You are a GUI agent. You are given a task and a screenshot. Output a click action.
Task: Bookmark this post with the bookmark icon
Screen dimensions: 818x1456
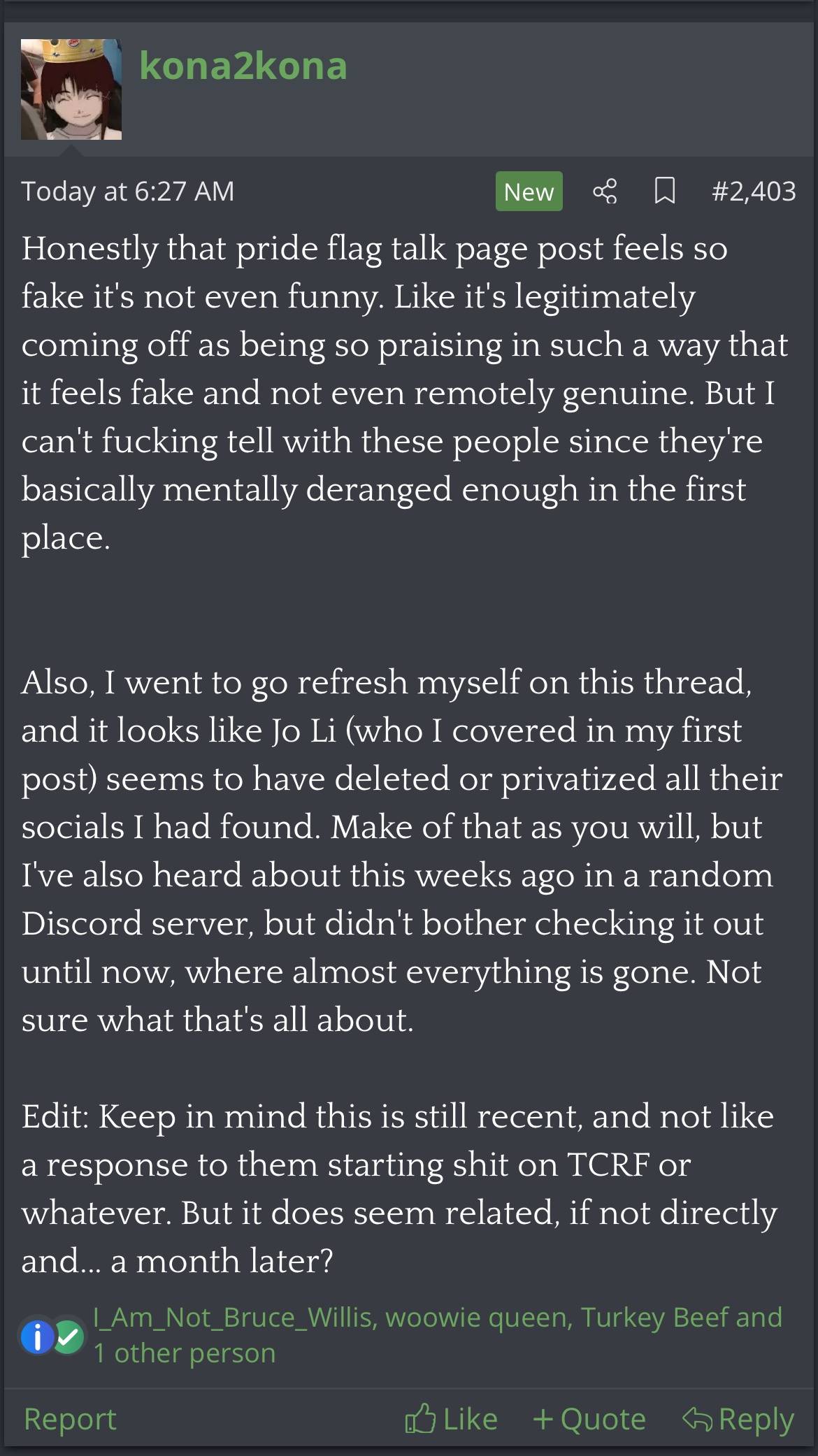(664, 191)
